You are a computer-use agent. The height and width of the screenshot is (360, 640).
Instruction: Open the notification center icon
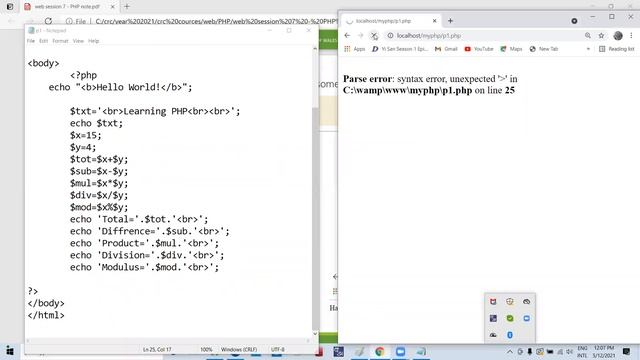627,352
